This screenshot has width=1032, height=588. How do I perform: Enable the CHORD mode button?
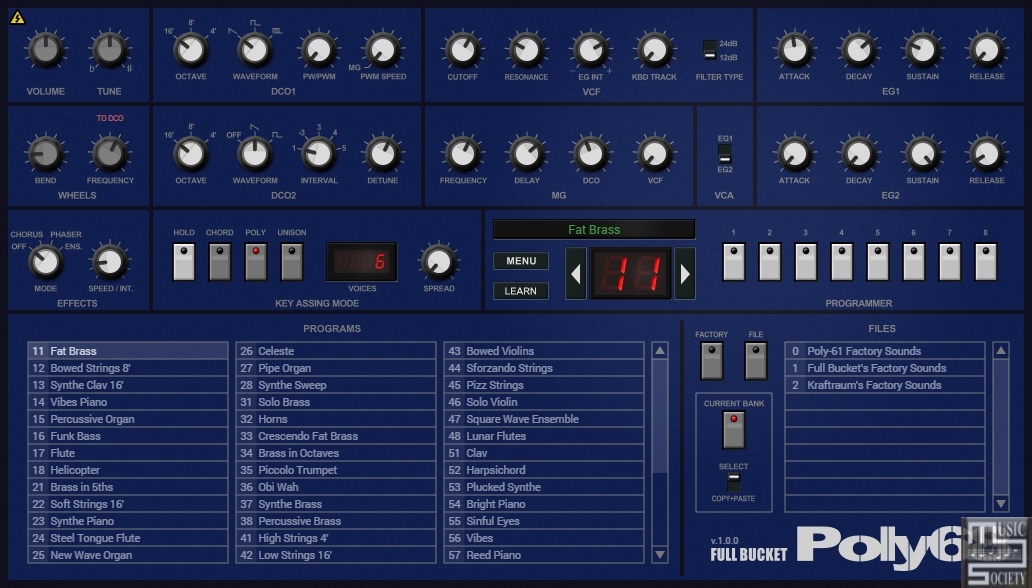220,261
